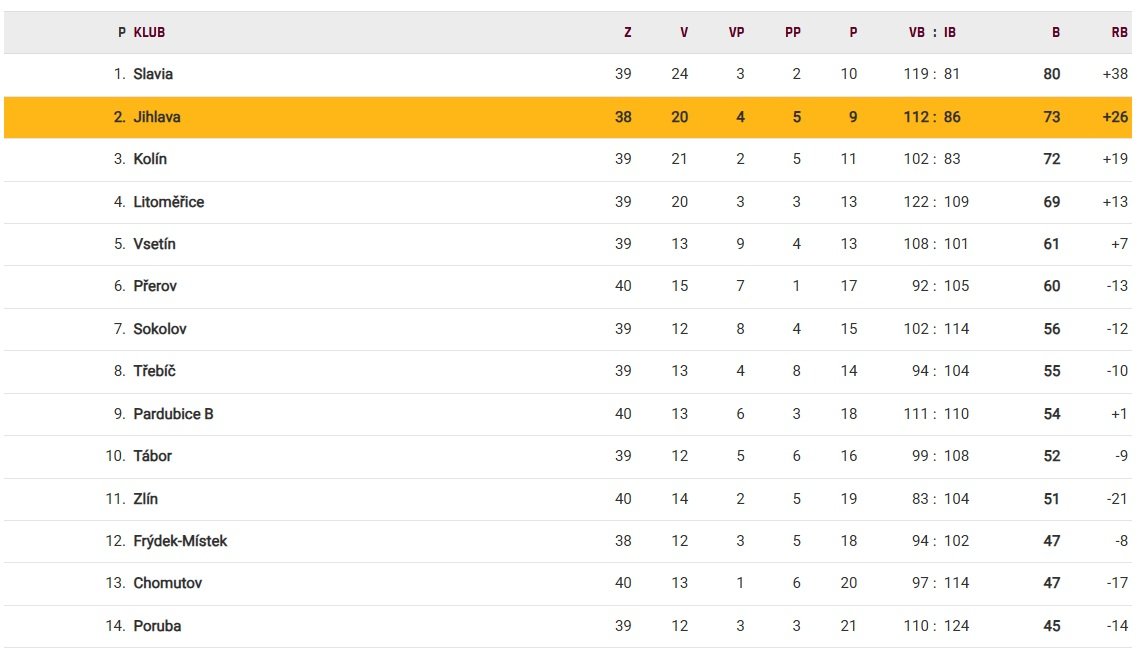Screen dimensions: 1148x656
Task: Select the PP column header
Action: [x=793, y=32]
